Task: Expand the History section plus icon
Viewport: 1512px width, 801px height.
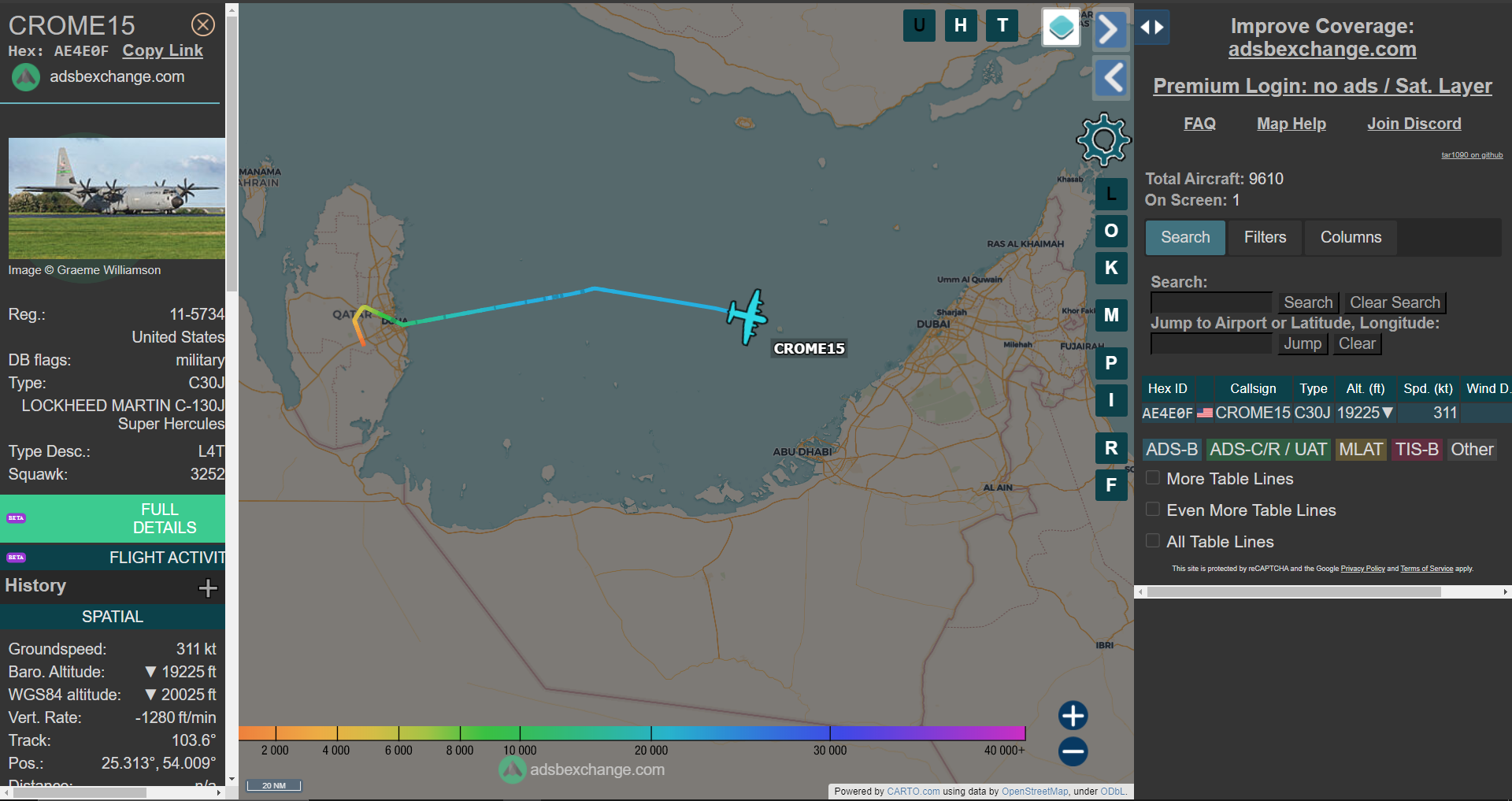Action: (x=208, y=588)
